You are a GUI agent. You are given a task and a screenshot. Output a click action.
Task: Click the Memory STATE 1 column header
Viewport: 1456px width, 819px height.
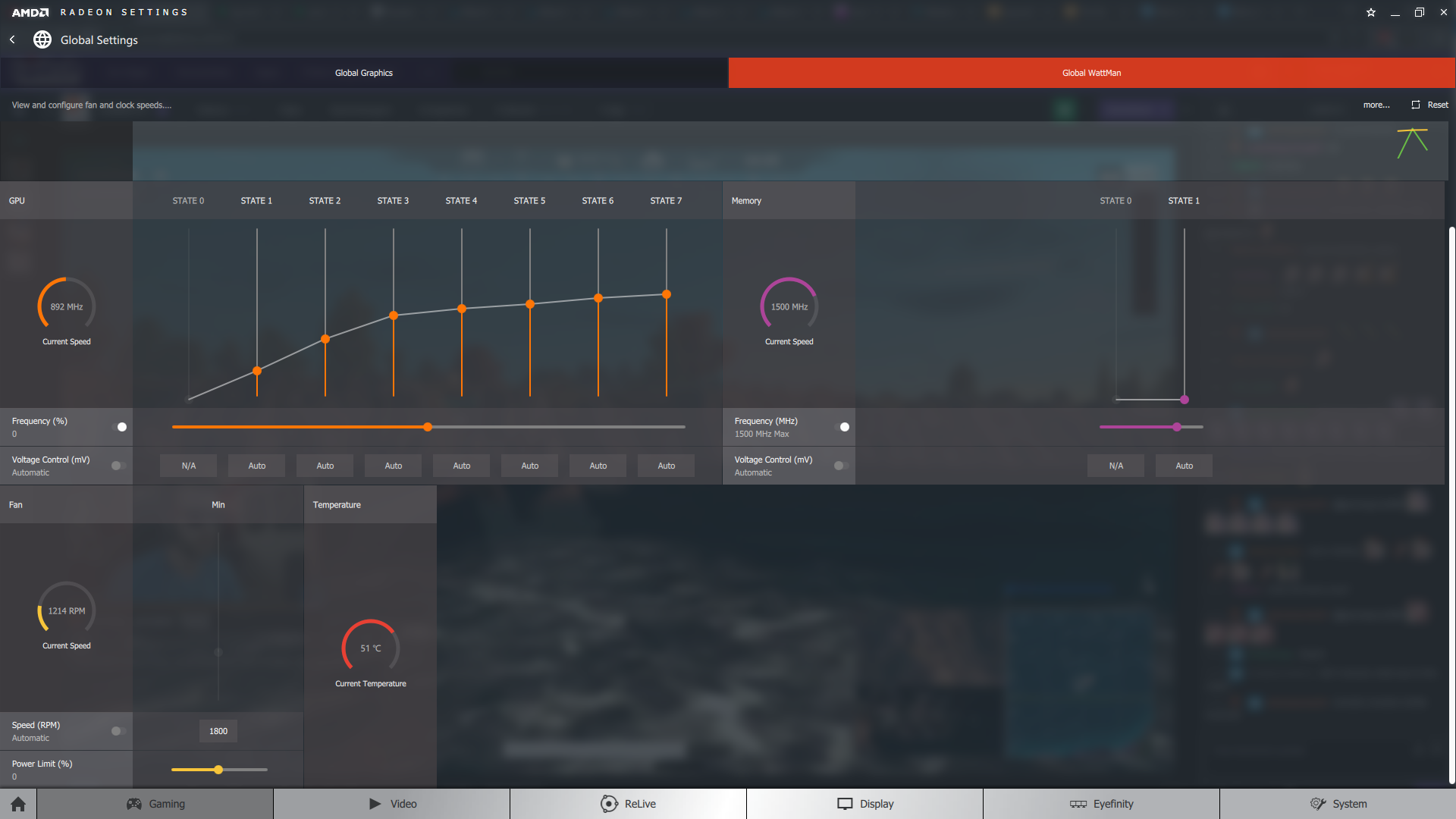coord(1184,201)
